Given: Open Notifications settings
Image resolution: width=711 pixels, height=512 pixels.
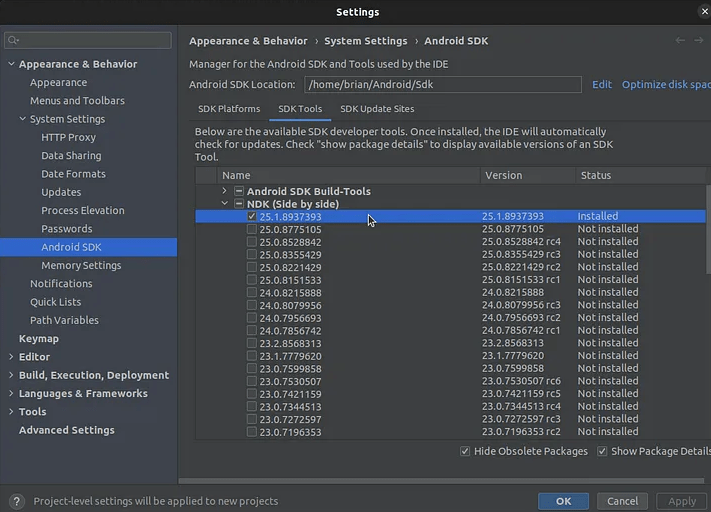Looking at the screenshot, I should click(61, 283).
